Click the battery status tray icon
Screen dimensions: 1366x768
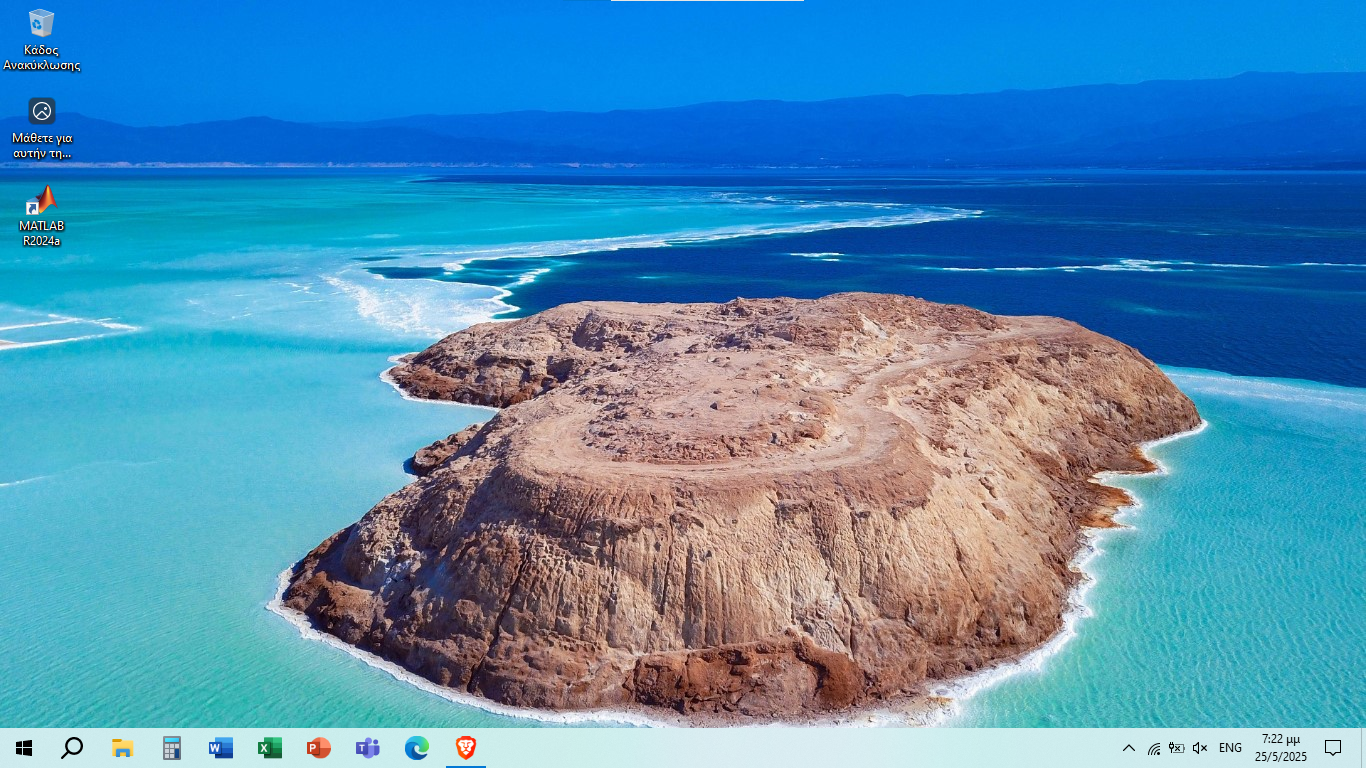1177,748
